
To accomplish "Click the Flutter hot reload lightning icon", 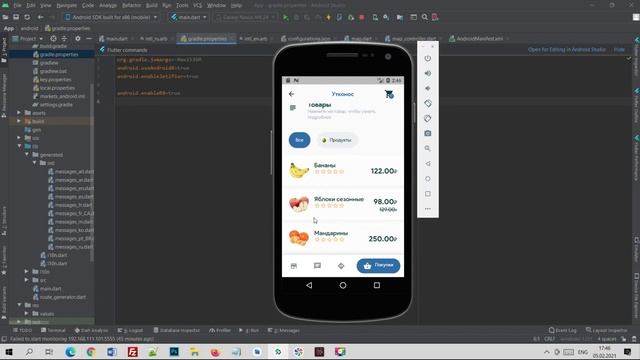I will coord(328,18).
